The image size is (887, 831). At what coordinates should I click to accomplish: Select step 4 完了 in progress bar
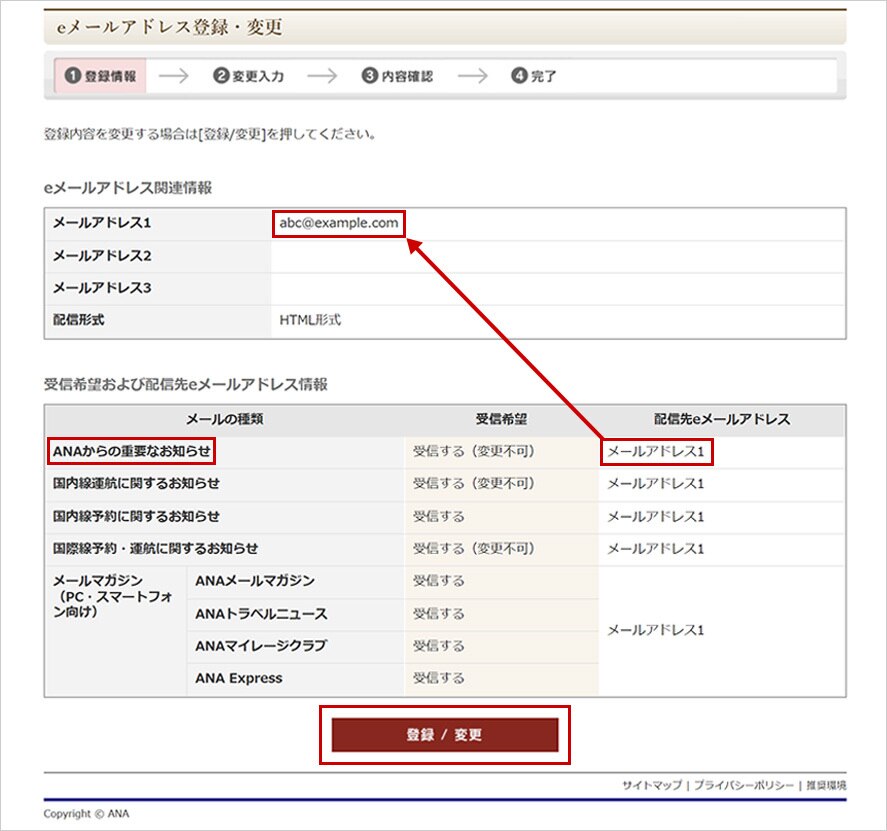pyautogui.click(x=534, y=76)
